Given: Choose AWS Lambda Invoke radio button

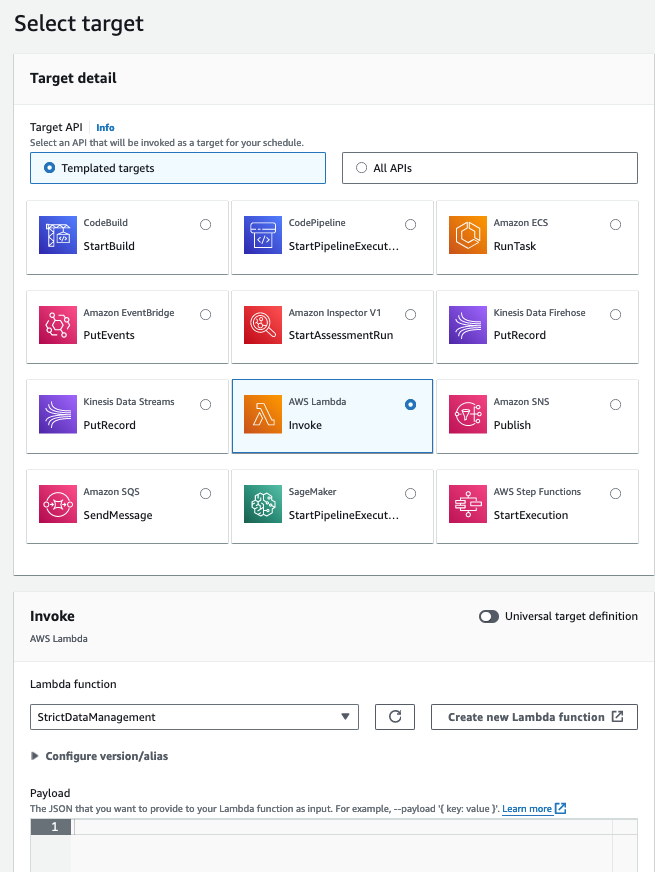Looking at the screenshot, I should click(410, 405).
